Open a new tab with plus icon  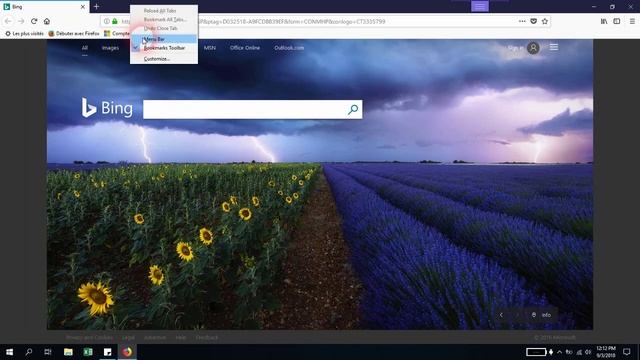point(96,7)
